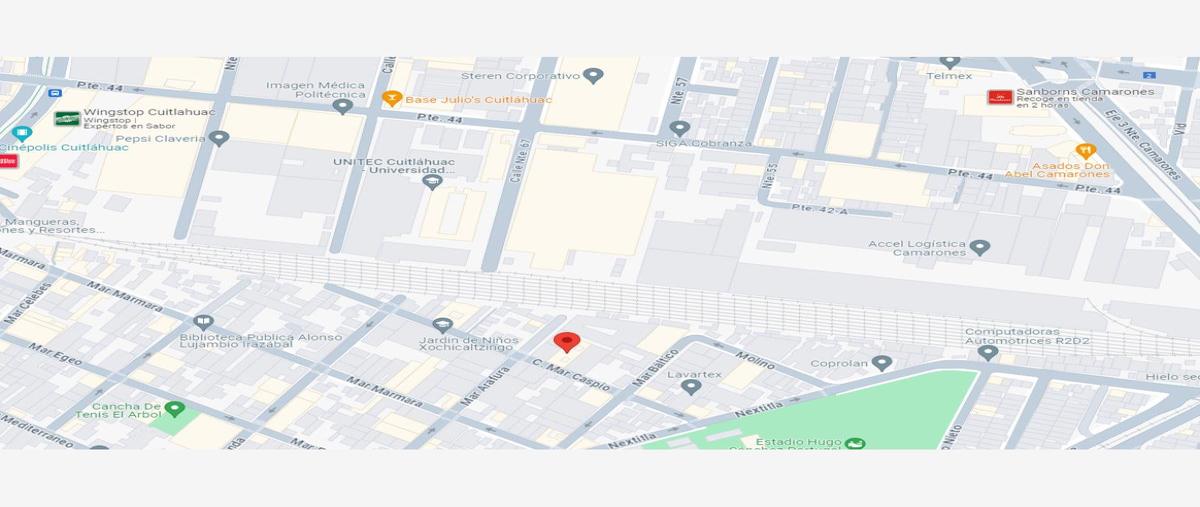
Task: Click Asados Don Abel Camarones restaurant icon
Action: click(x=1086, y=151)
